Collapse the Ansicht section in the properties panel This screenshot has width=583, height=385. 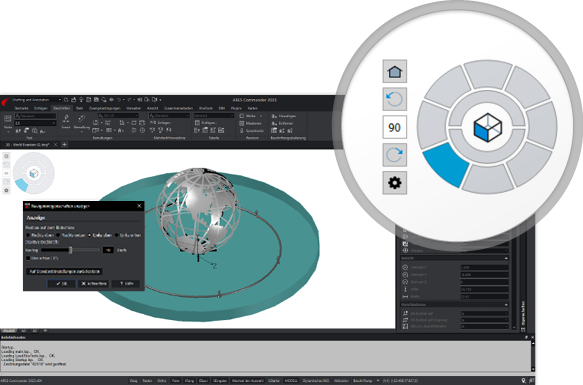point(506,258)
